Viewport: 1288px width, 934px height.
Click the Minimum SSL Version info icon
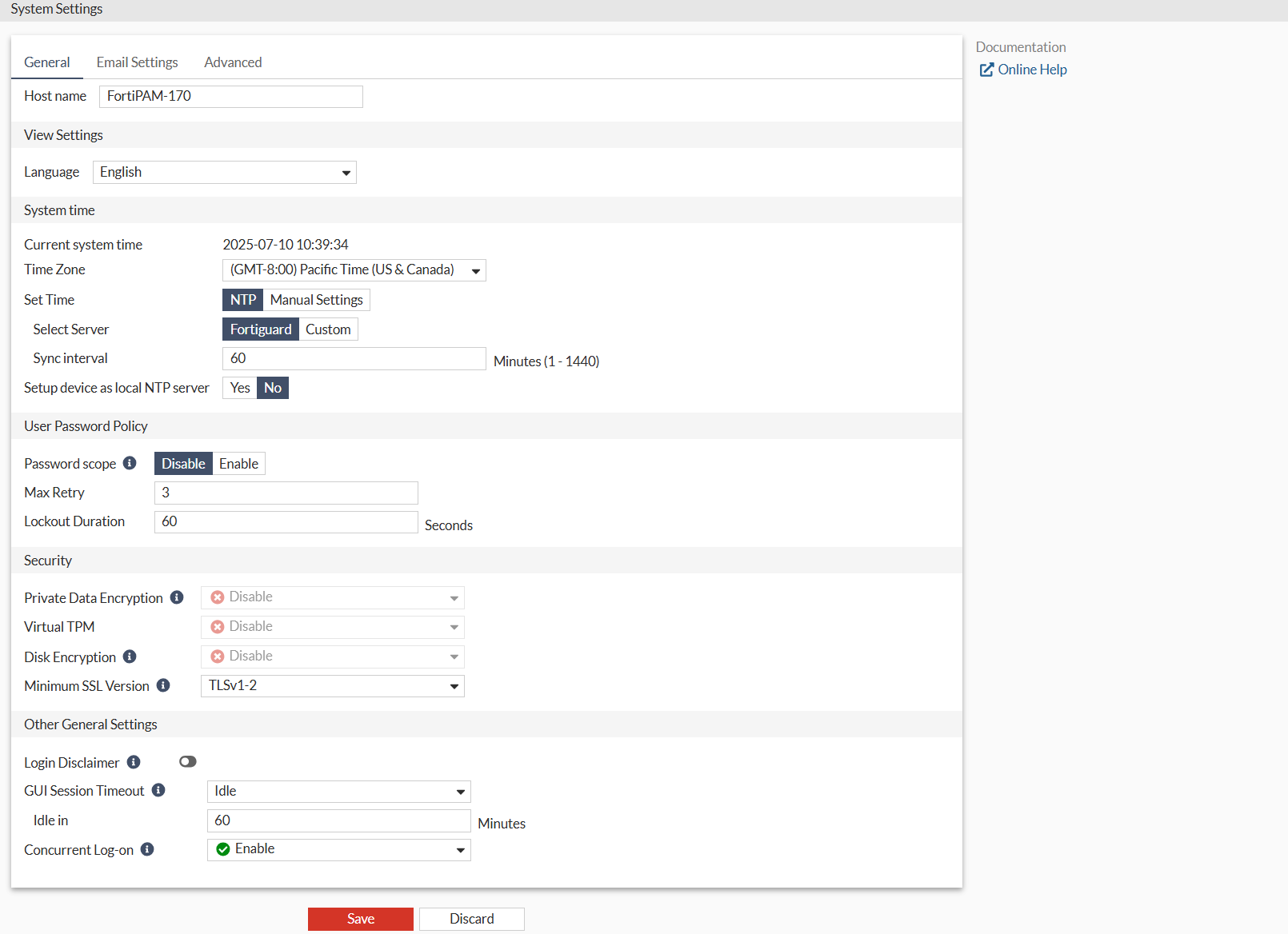click(163, 685)
